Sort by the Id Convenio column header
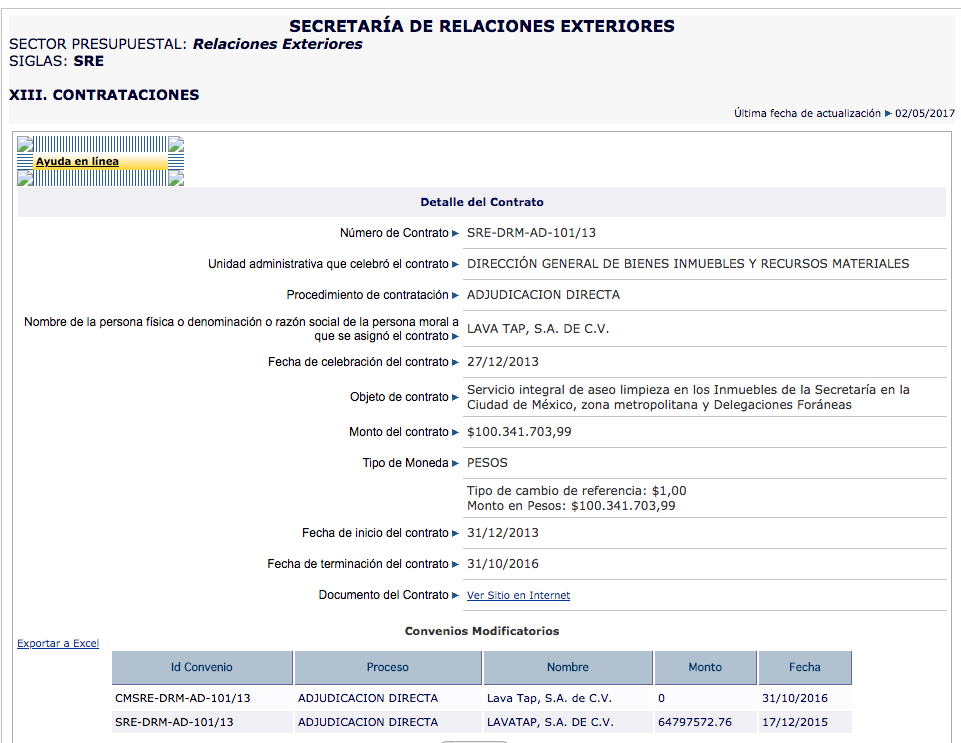Image resolution: width=961 pixels, height=743 pixels. [202, 667]
